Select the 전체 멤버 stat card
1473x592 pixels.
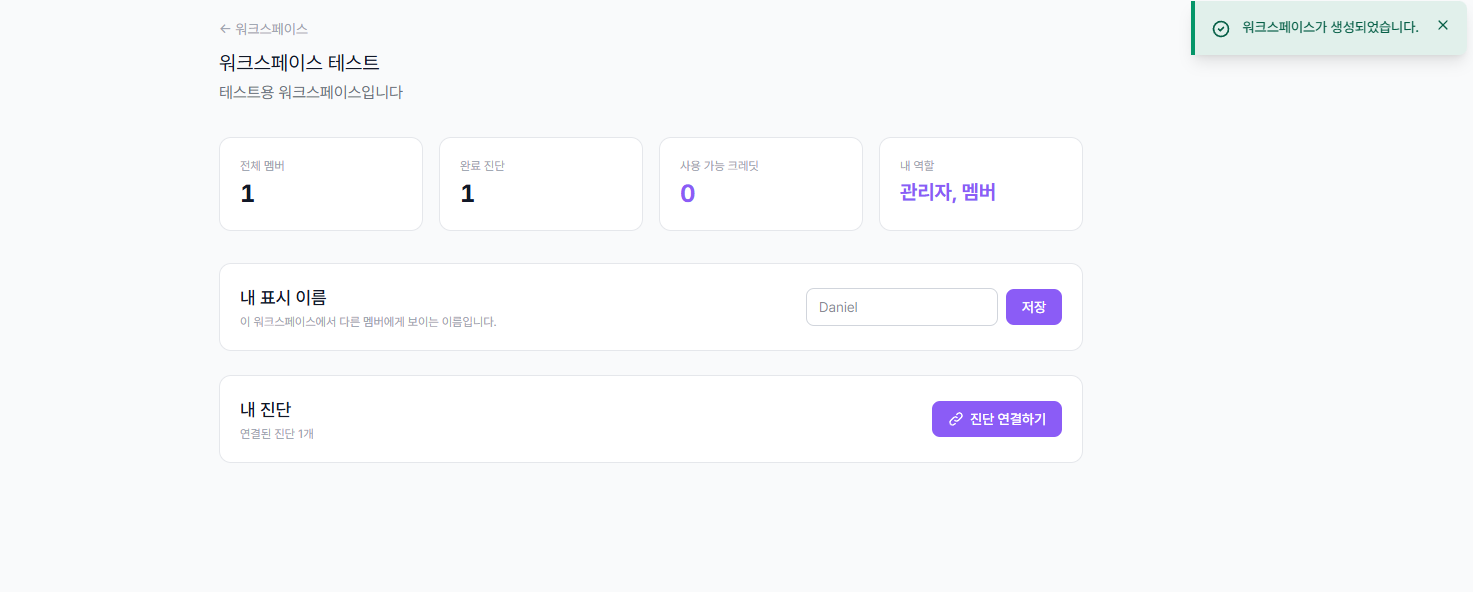coord(320,184)
